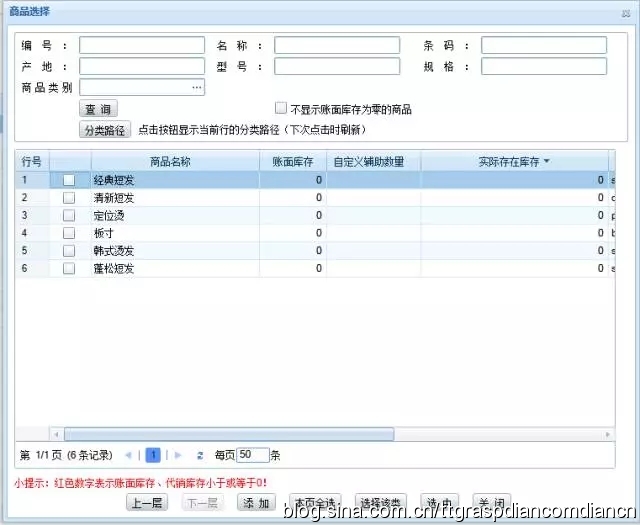The height and width of the screenshot is (525, 640).
Task: Focus the 编号 input field
Action: tap(141, 45)
